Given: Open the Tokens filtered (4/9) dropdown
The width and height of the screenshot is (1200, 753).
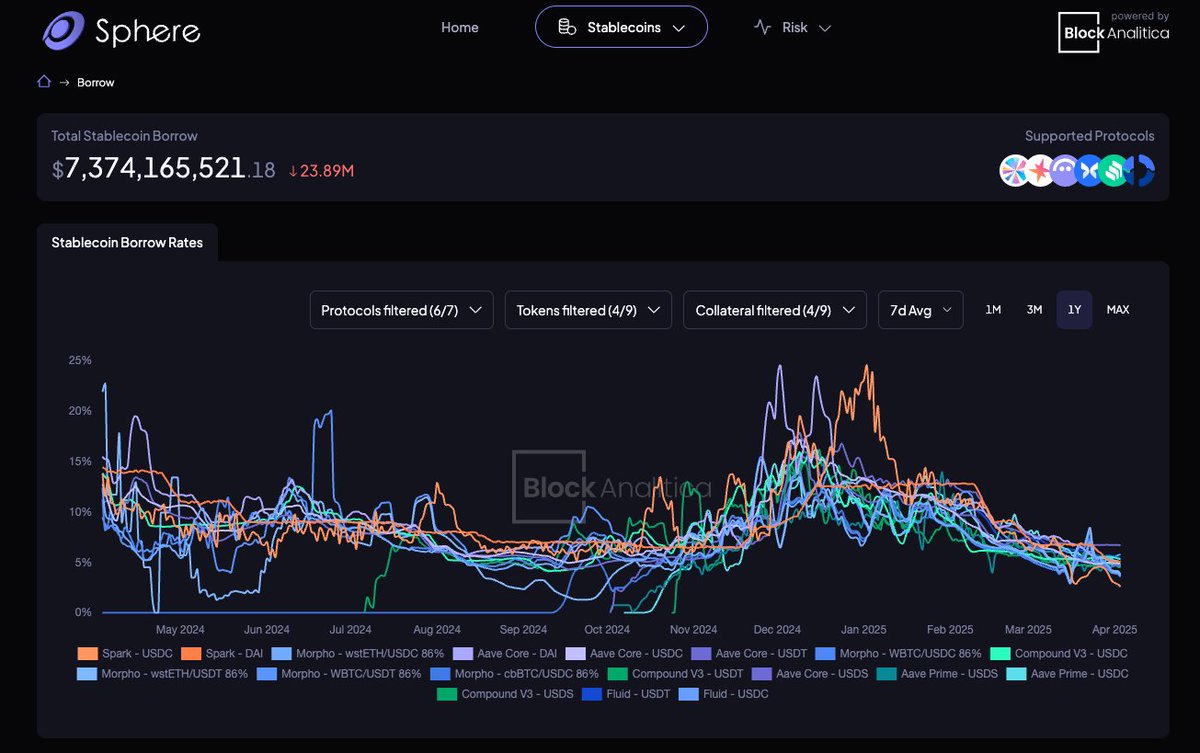Looking at the screenshot, I should pyautogui.click(x=588, y=310).
